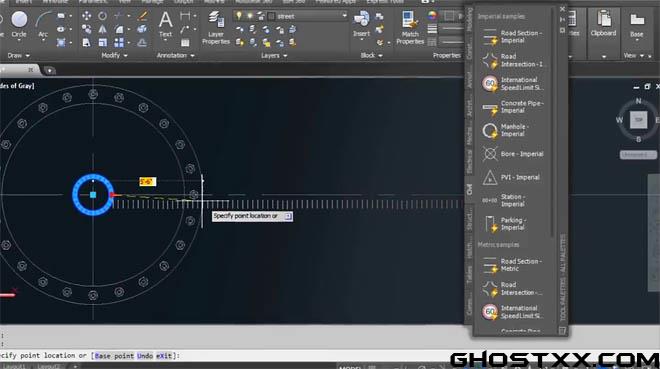Screen dimensions: 660x369
Task: Expand the Modify panel flyout
Action: (x=114, y=56)
